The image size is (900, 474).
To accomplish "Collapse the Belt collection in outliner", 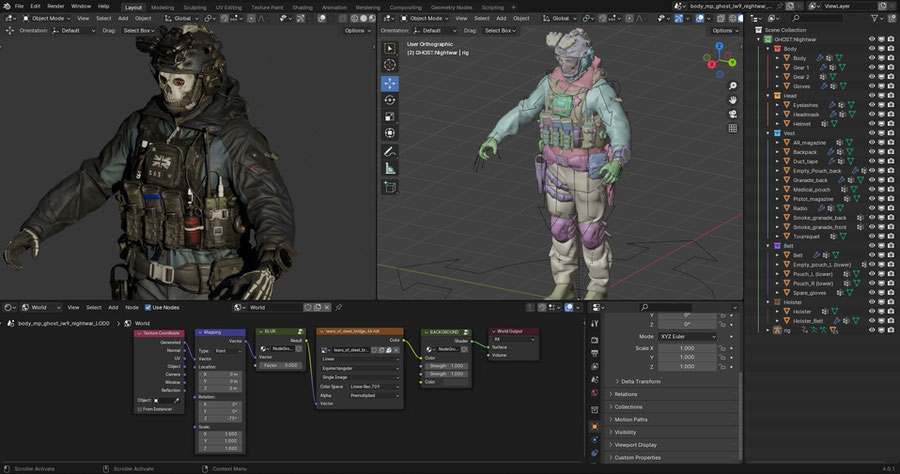I will click(x=769, y=246).
